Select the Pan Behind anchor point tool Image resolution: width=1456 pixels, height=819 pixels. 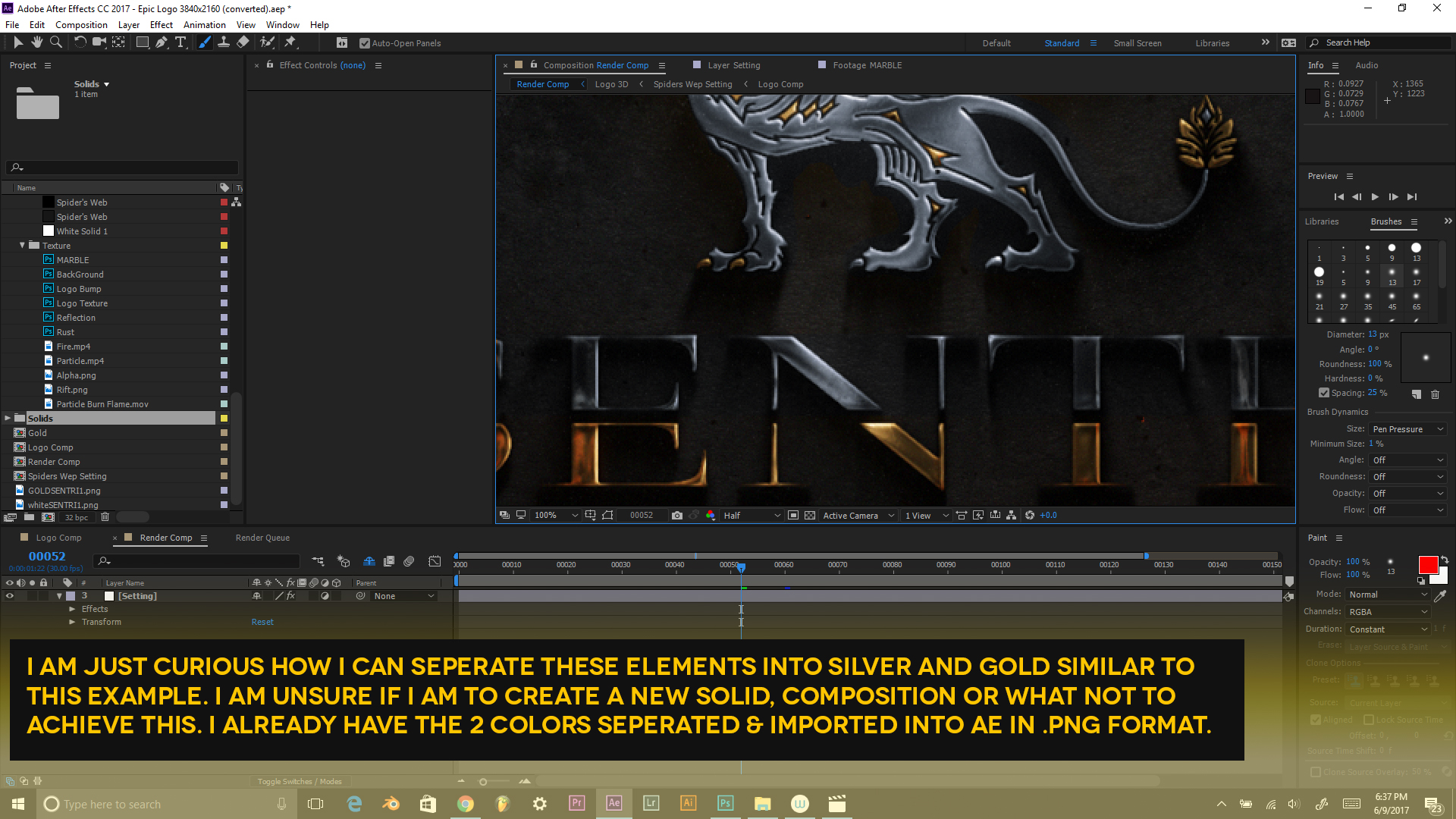[x=118, y=42]
